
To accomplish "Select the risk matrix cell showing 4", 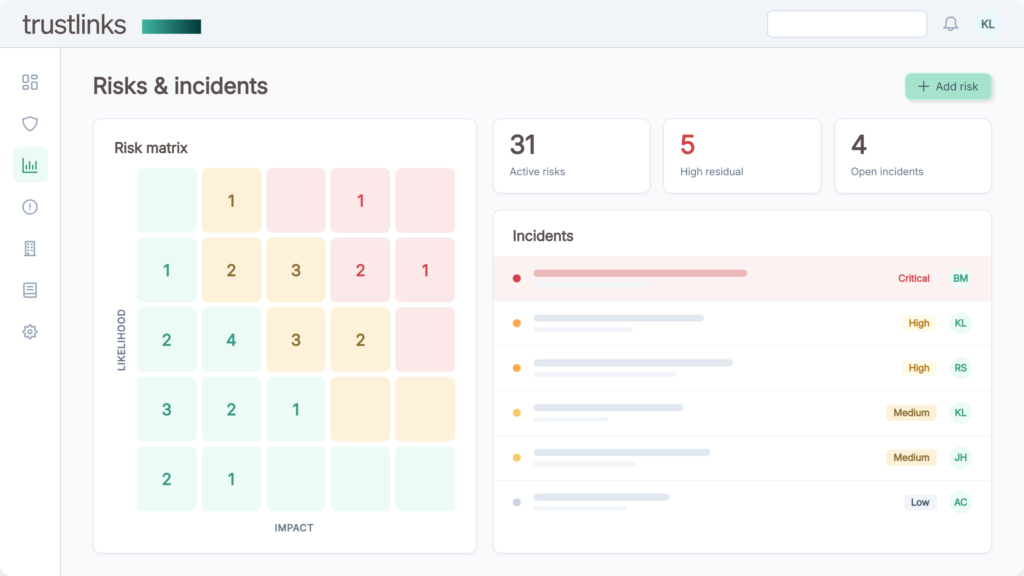I will click(x=231, y=340).
